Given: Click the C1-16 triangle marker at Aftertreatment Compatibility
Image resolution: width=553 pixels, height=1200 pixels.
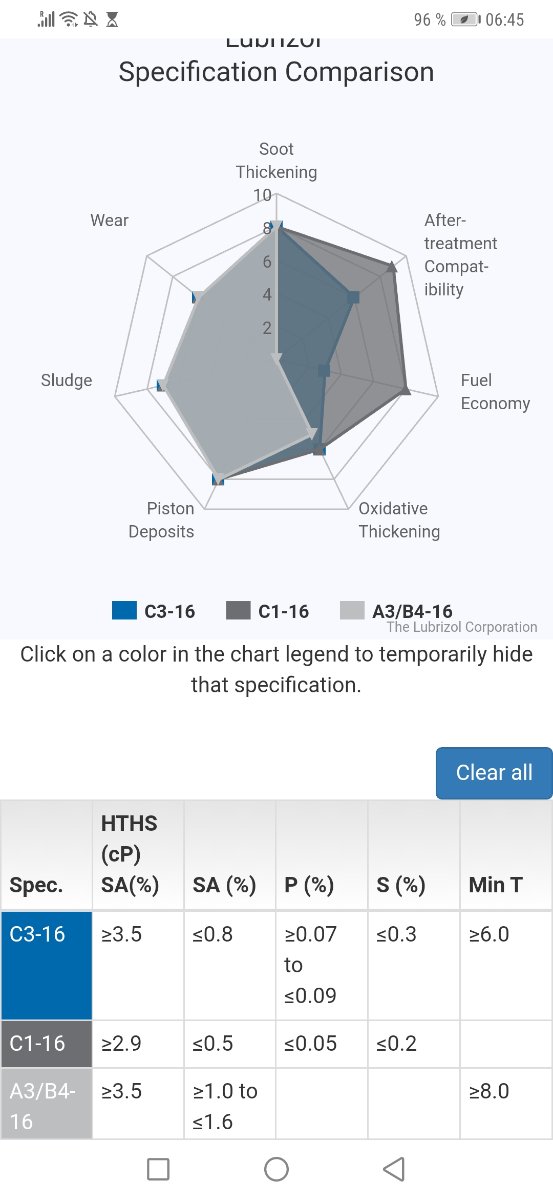Looking at the screenshot, I should 392,266.
